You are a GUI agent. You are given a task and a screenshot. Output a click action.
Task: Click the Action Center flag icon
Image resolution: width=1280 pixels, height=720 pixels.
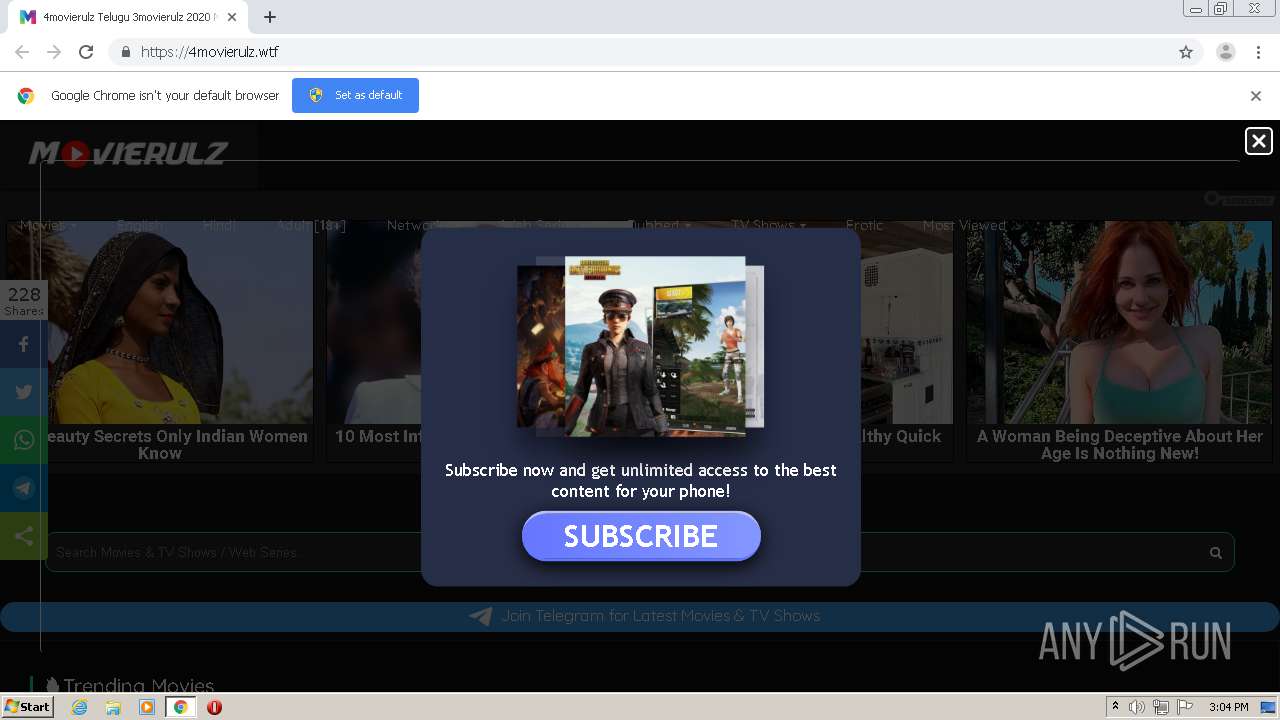coord(1185,707)
